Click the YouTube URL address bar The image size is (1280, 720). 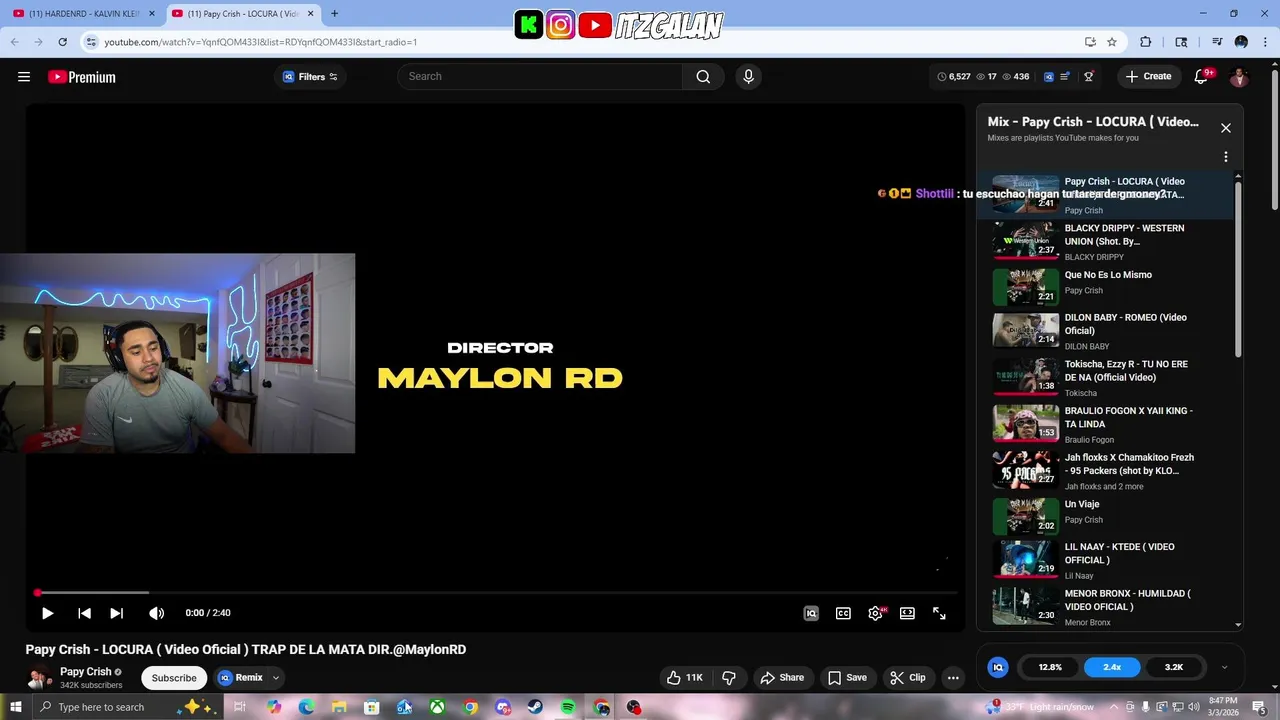click(580, 42)
